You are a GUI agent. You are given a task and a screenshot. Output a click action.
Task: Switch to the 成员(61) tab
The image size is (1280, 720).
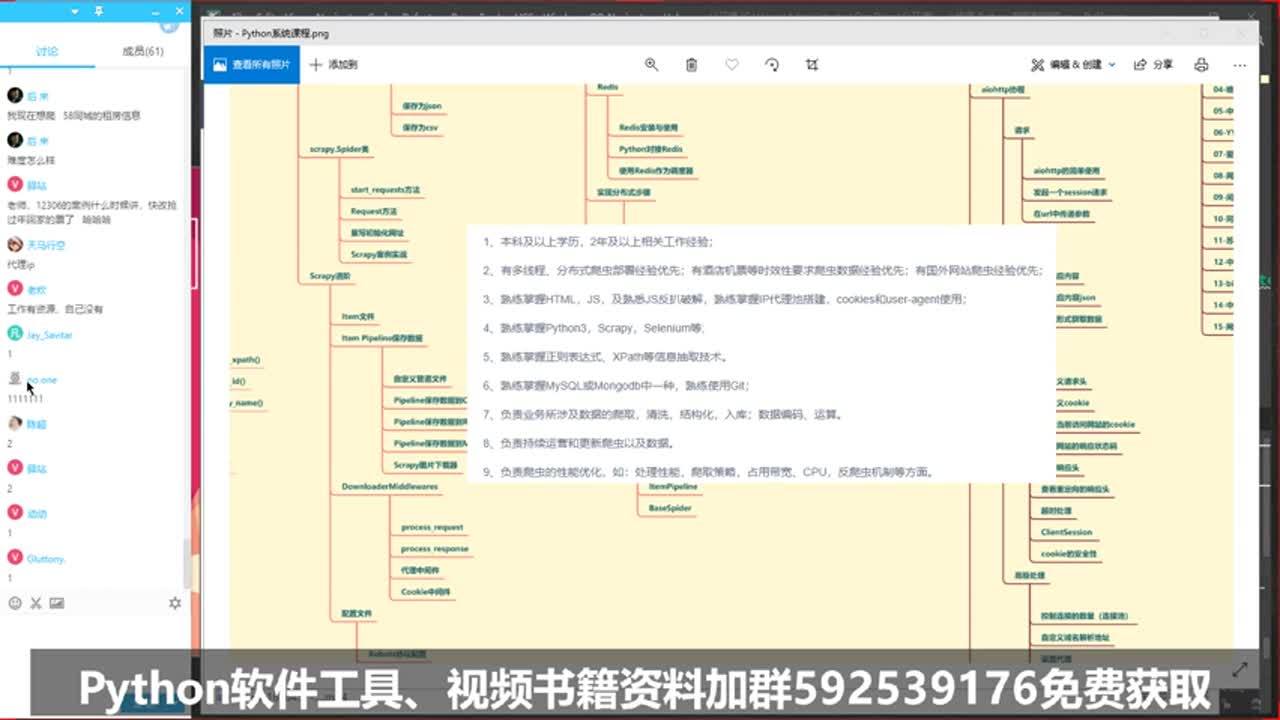click(x=143, y=51)
